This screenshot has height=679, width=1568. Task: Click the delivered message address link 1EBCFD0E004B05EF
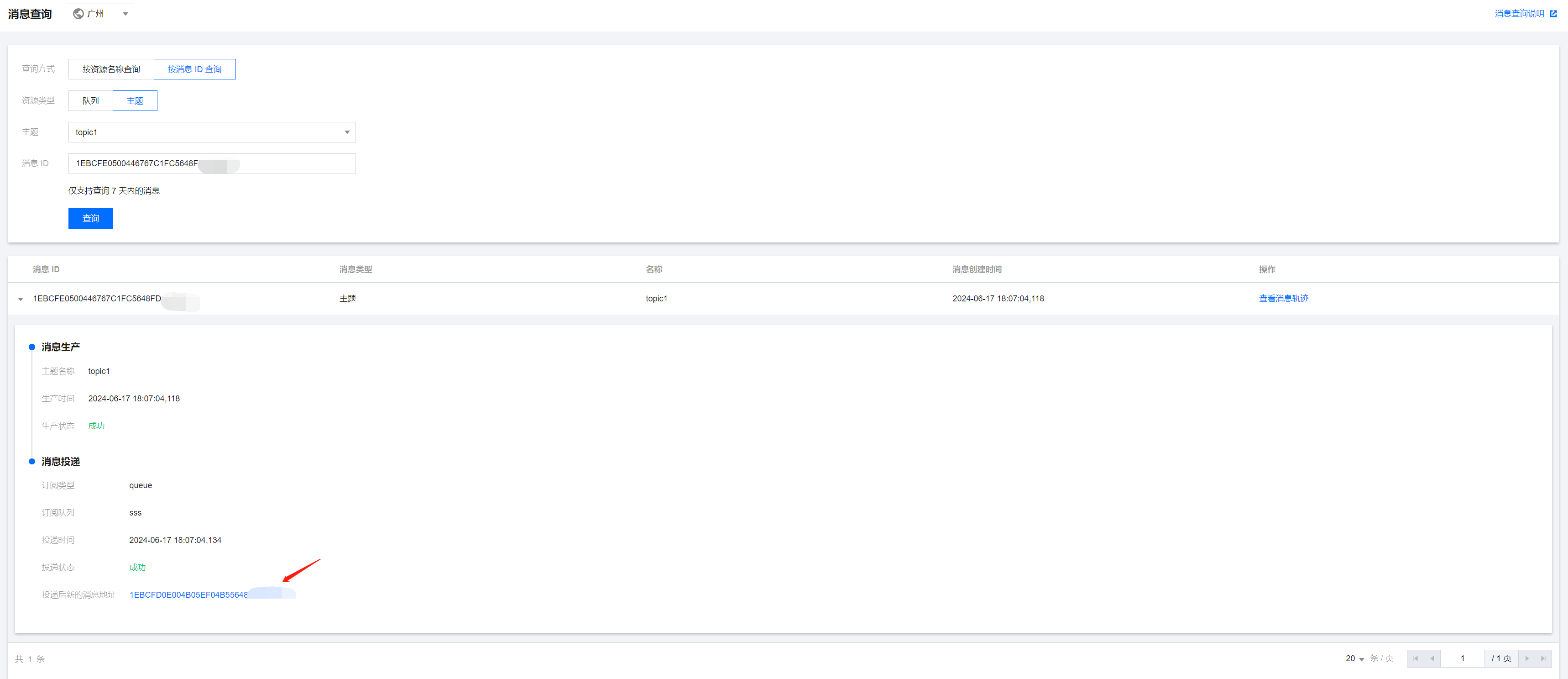(x=188, y=595)
